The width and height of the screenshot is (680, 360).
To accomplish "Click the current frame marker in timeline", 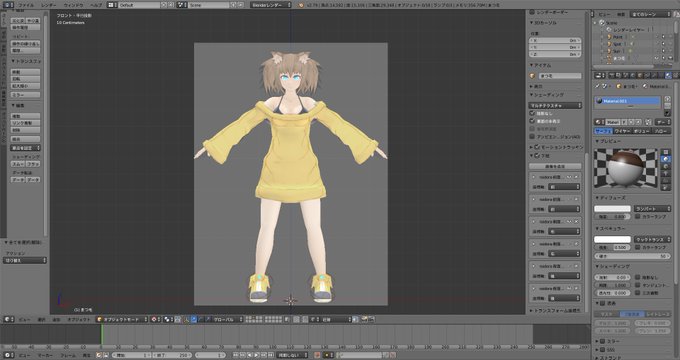I will coord(101,335).
